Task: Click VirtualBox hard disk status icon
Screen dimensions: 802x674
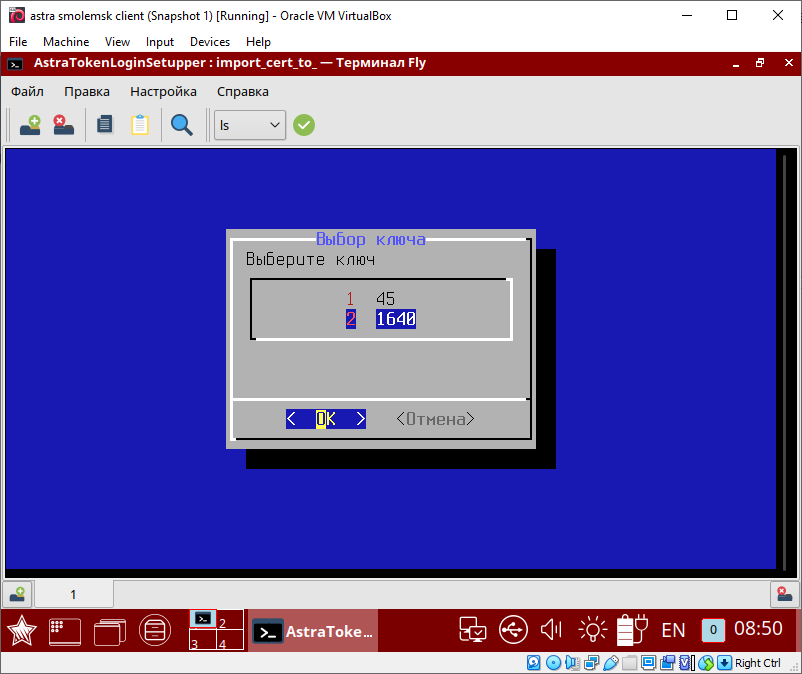Action: [533, 663]
